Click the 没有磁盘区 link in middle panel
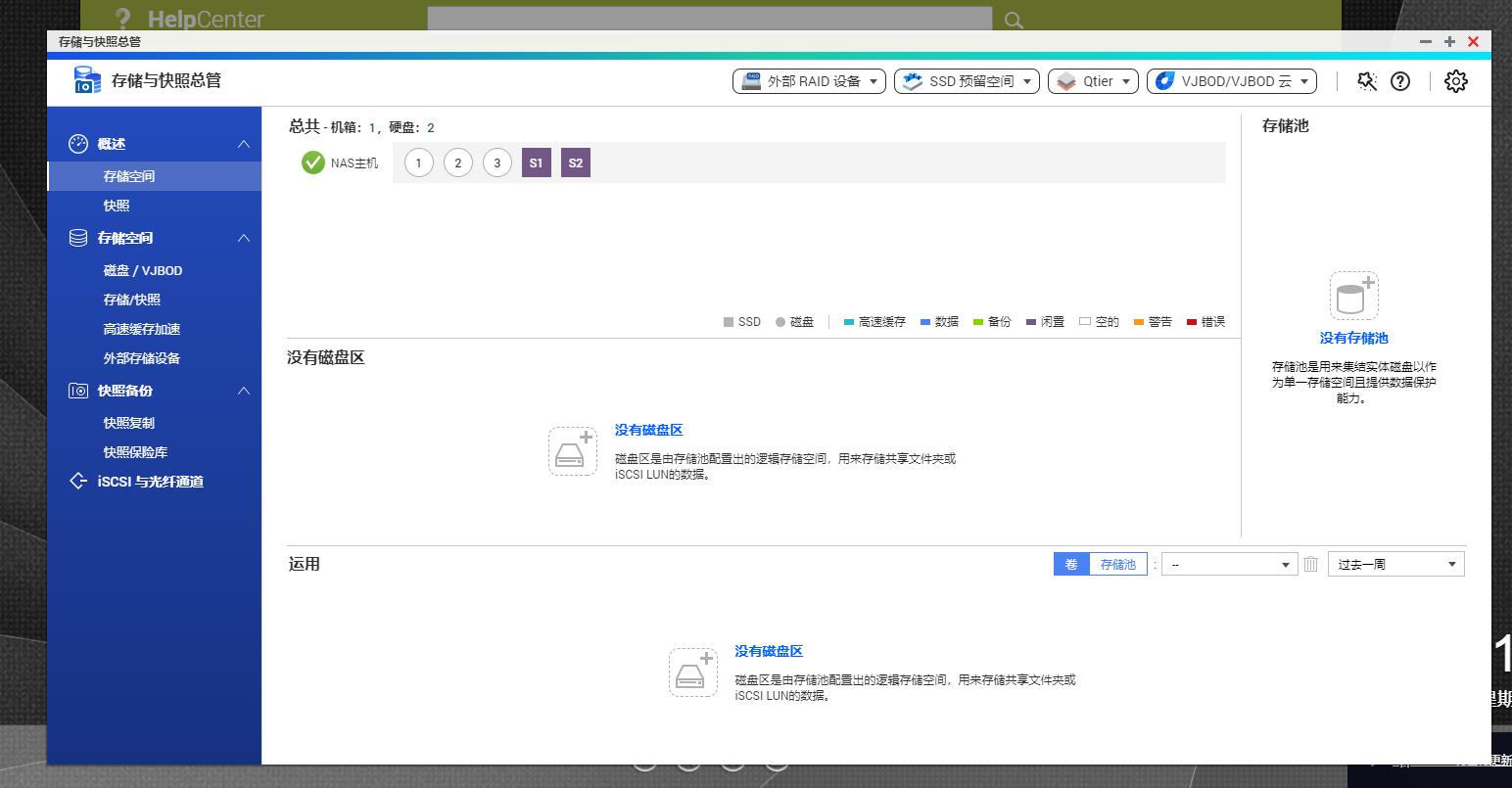The image size is (1512, 788). 648,430
